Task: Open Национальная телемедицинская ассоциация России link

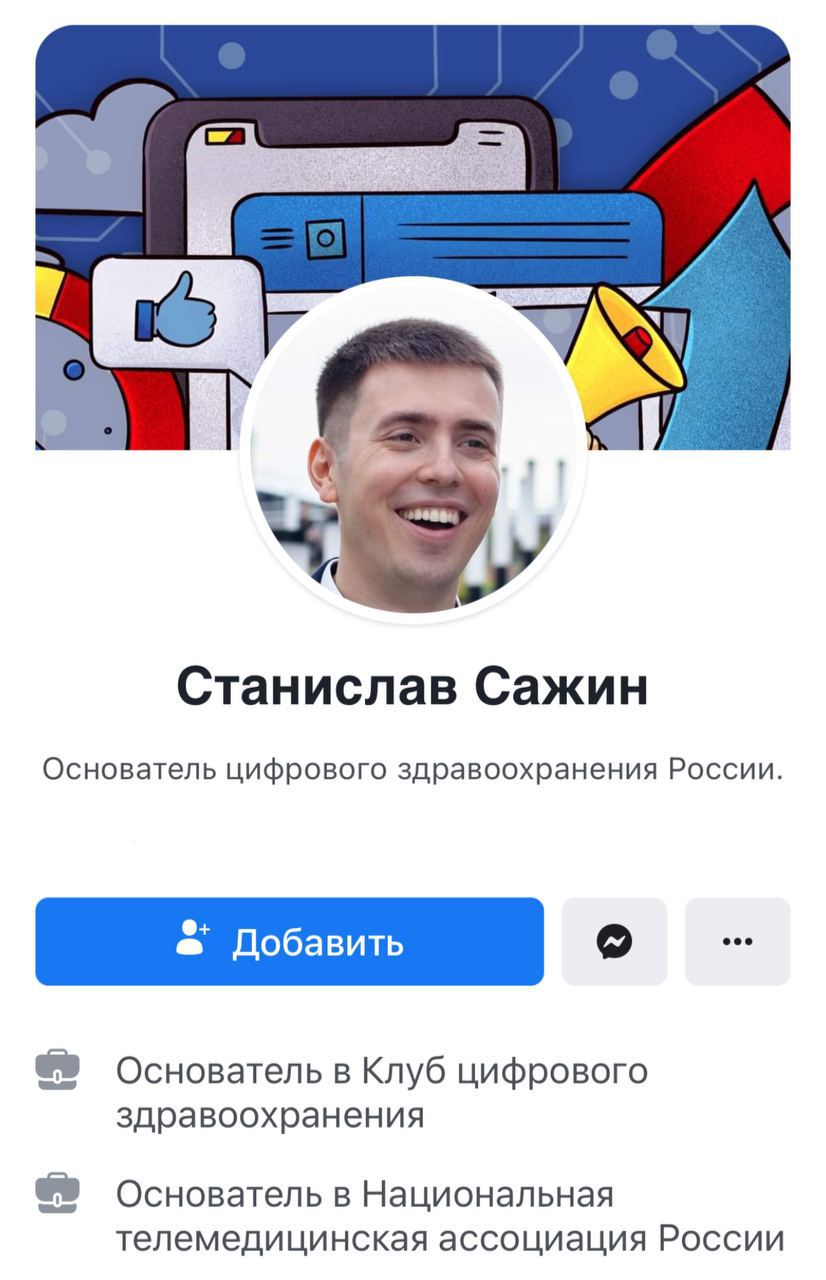Action: 450,1216
